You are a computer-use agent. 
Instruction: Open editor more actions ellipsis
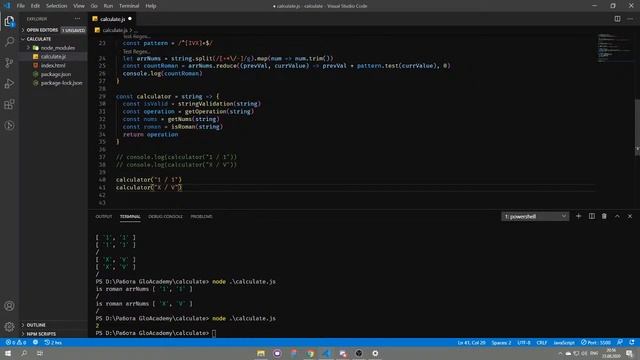[x=630, y=19]
